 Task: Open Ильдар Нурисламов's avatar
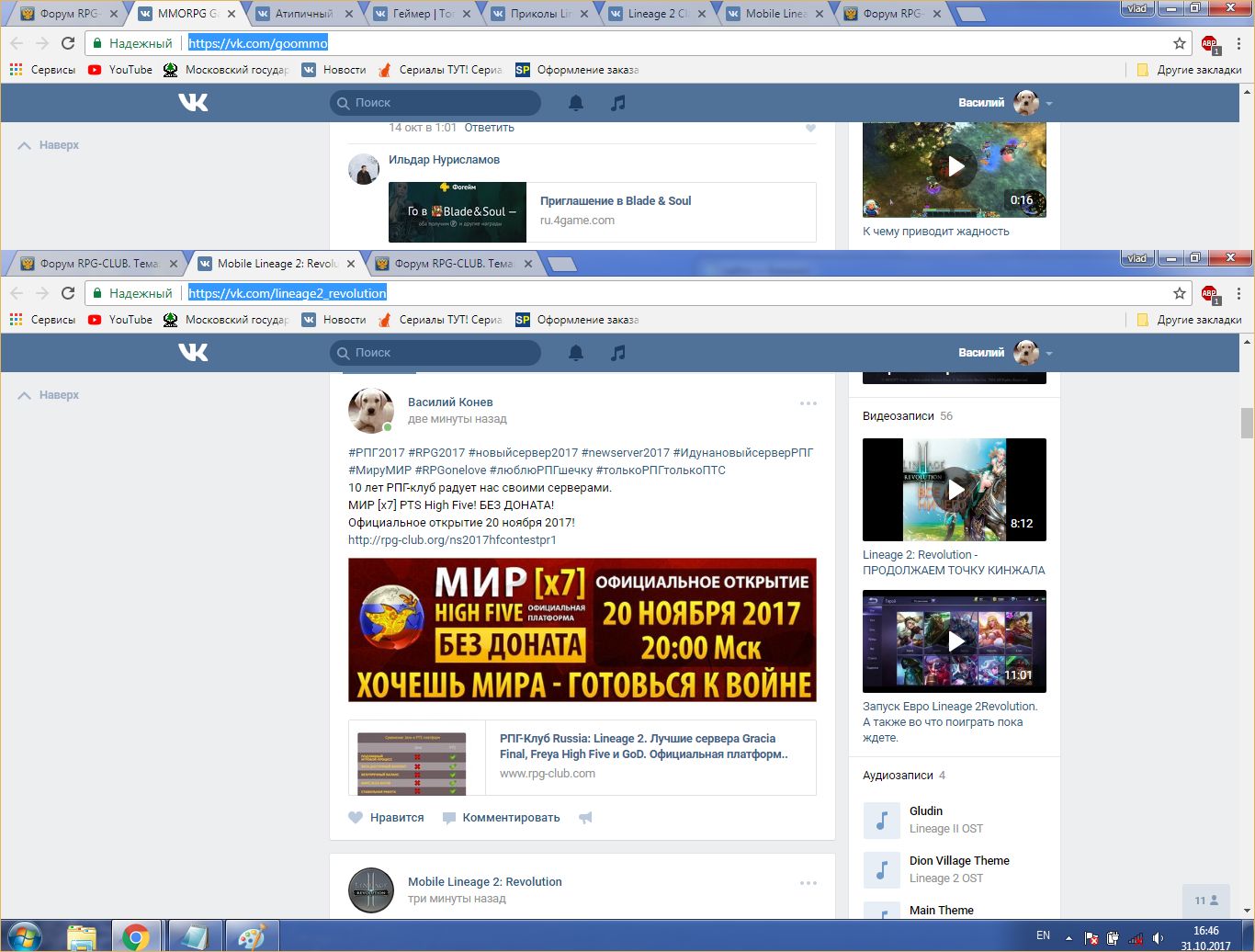click(x=364, y=169)
